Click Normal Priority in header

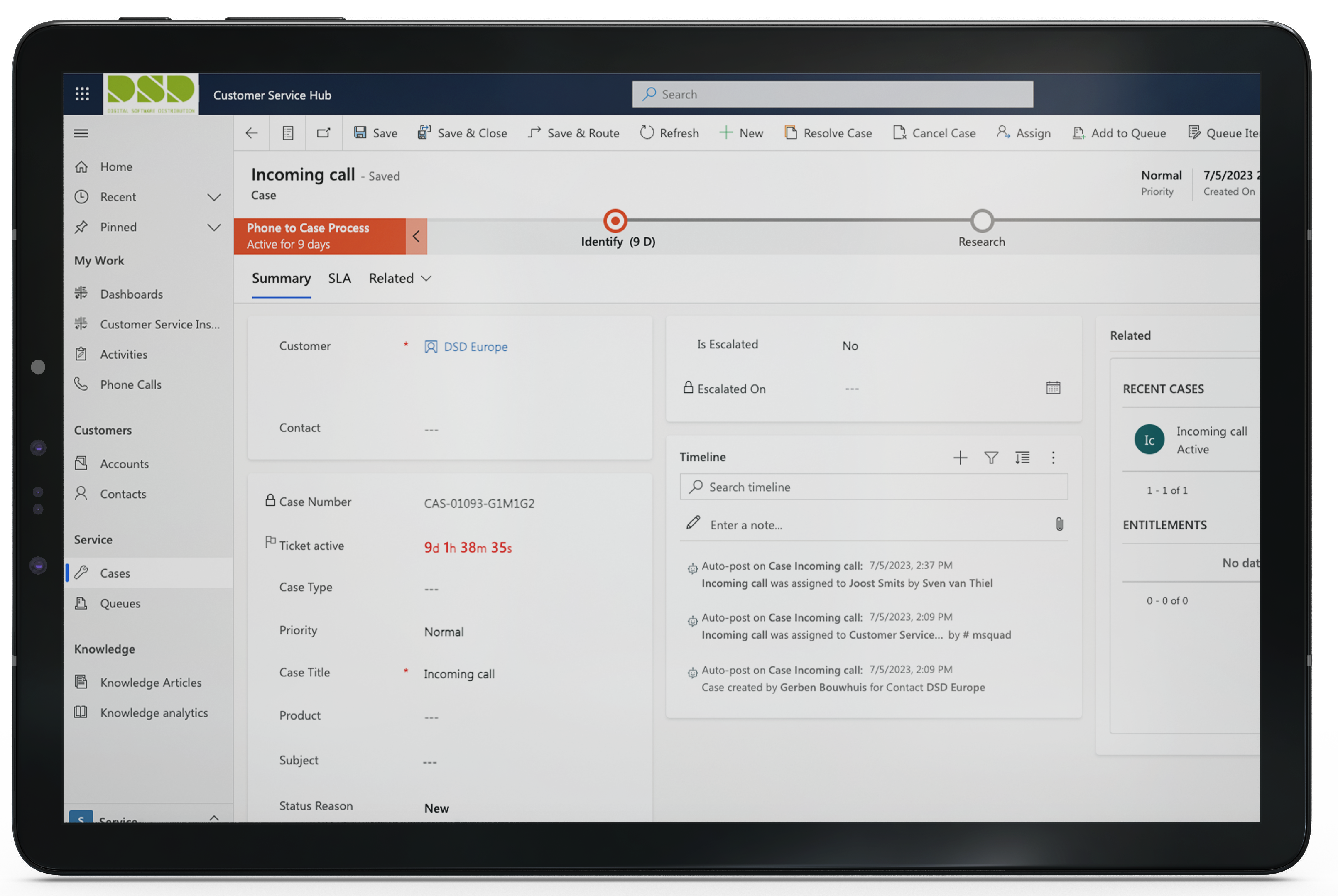(1161, 183)
